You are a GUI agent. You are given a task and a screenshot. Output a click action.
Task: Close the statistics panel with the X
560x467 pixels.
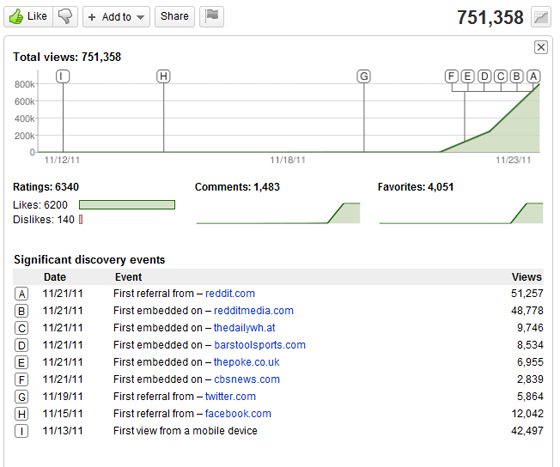pos(541,47)
